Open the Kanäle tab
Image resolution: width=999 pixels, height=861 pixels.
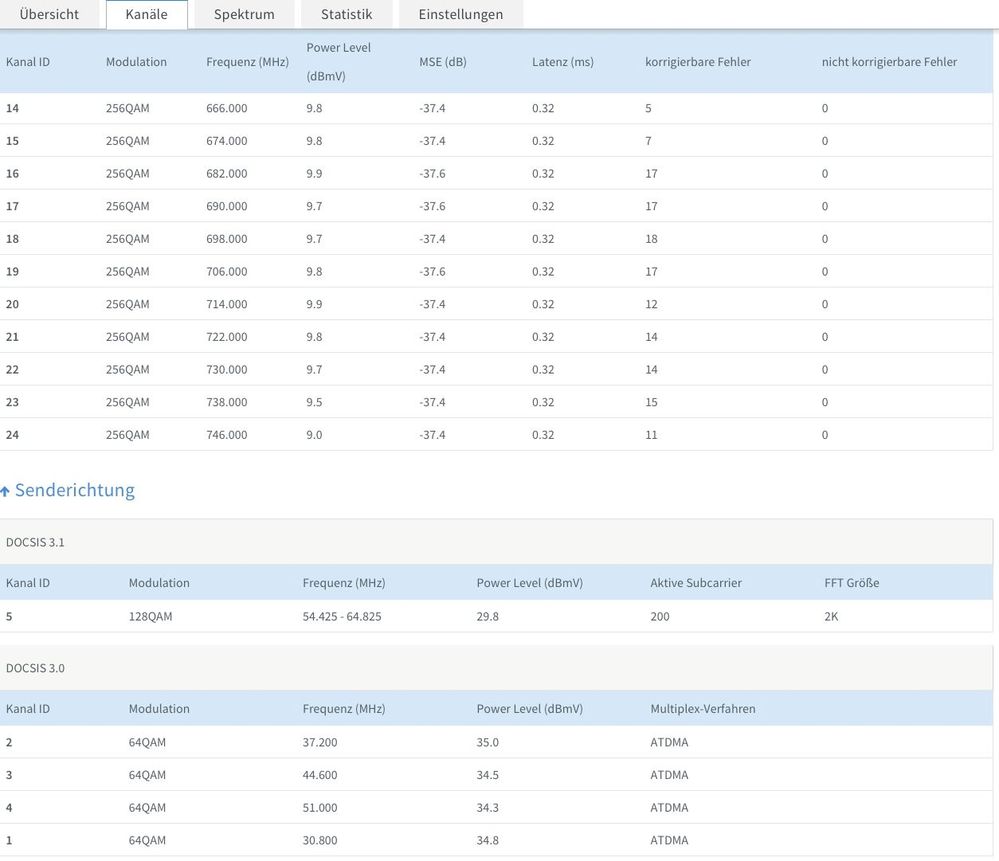pos(146,14)
